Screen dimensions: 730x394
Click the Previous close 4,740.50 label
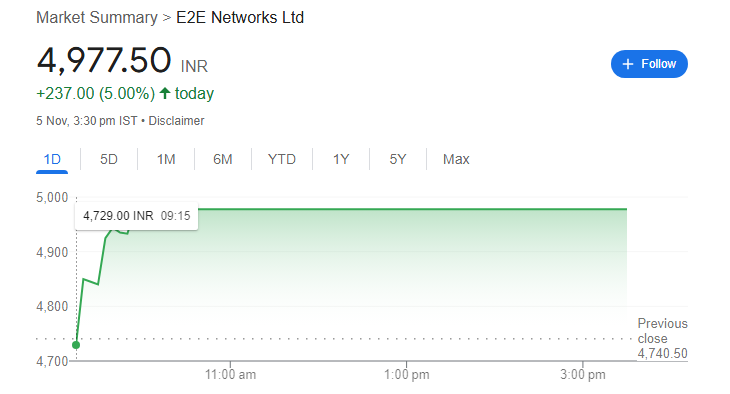[662, 339]
